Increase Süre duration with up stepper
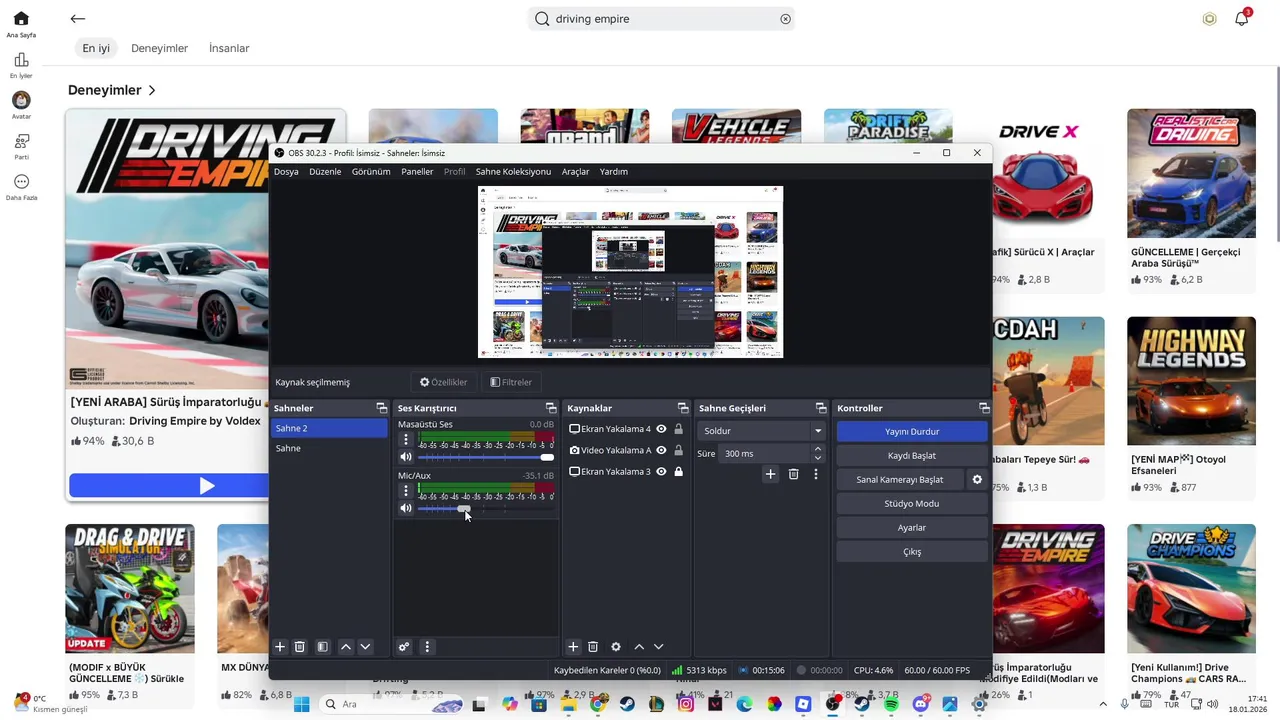This screenshot has width=1280, height=720. (x=818, y=449)
